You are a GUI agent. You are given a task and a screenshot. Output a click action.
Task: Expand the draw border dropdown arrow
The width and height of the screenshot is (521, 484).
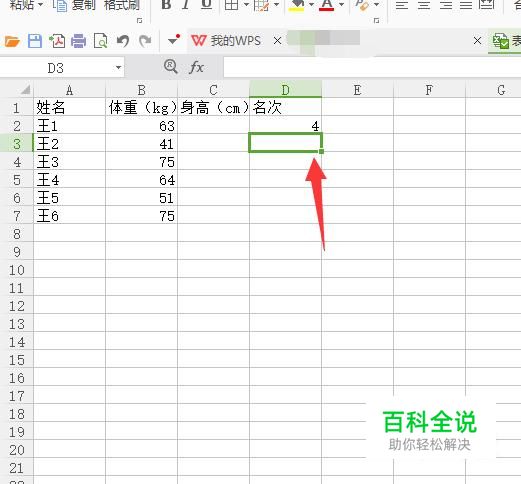pyautogui.click(x=276, y=5)
